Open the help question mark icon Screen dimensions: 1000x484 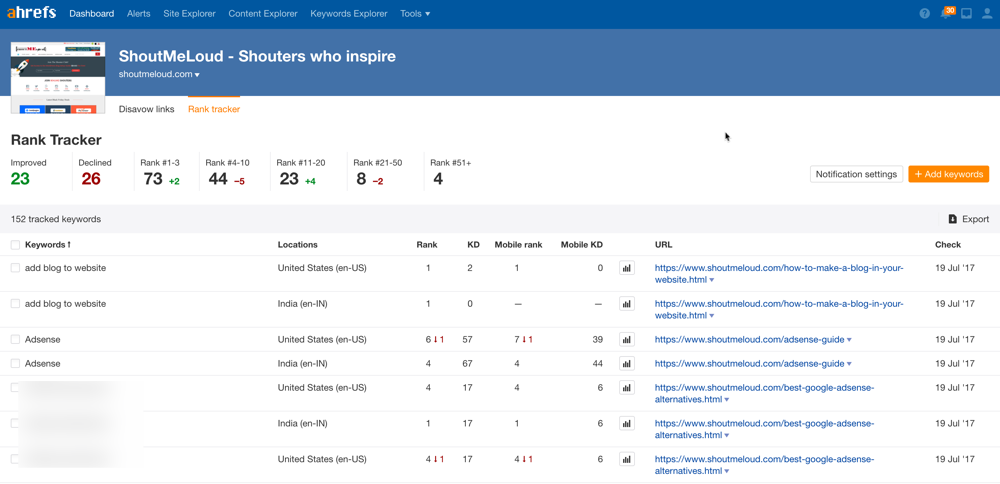click(924, 13)
